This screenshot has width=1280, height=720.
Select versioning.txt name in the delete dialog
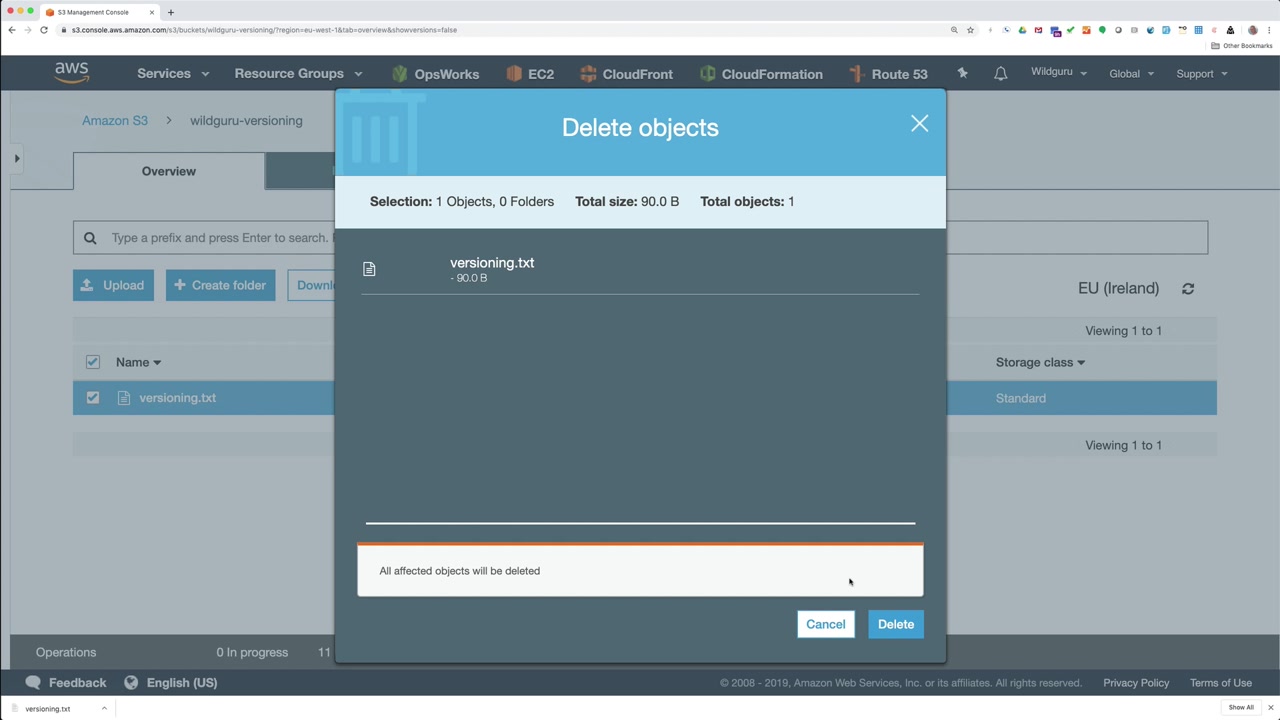(x=492, y=263)
